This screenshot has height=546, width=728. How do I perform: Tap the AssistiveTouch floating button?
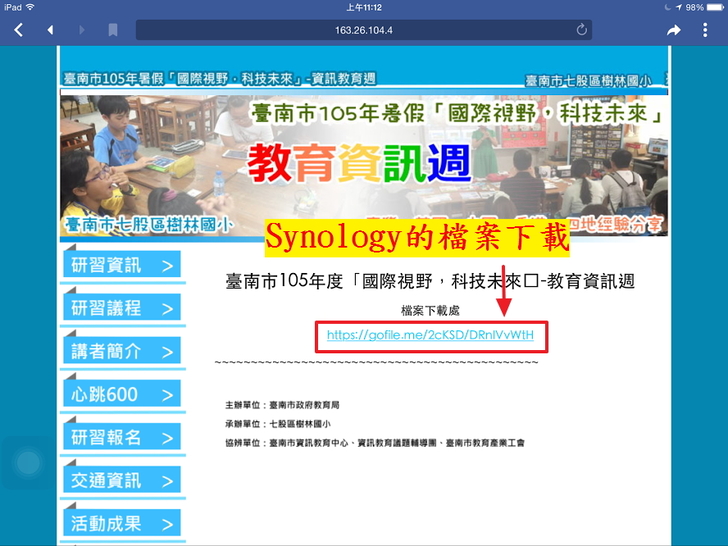[28, 463]
